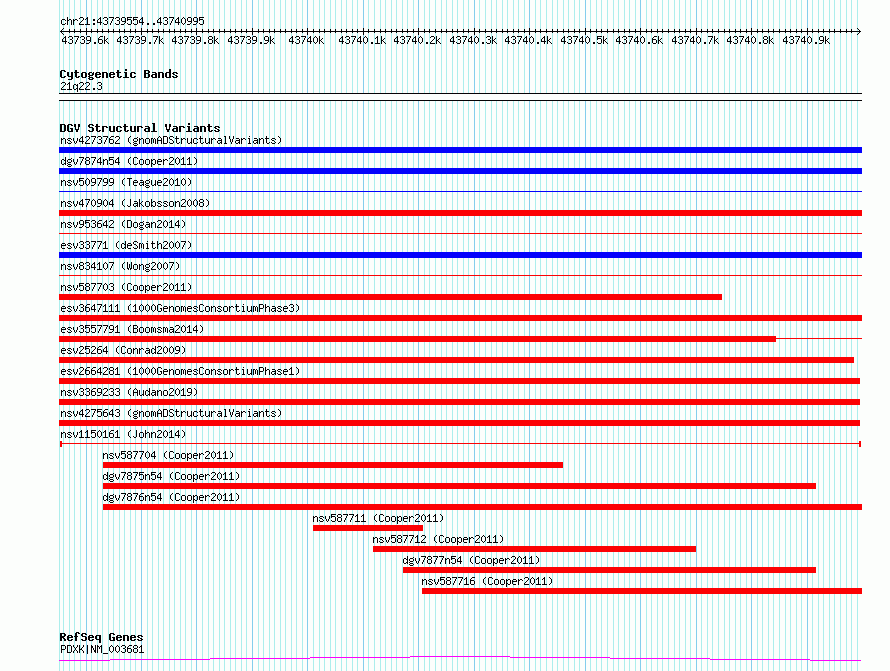The width and height of the screenshot is (890, 671).
Task: Select the red bar under nsv587703
Action: [x=391, y=297]
